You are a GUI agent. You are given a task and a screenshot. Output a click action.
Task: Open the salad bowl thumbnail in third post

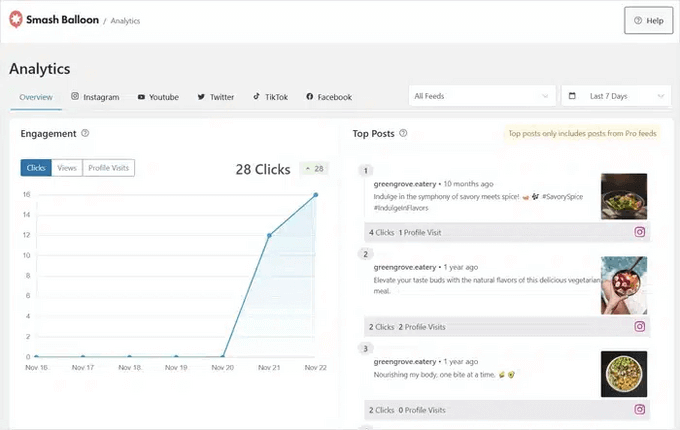(623, 373)
